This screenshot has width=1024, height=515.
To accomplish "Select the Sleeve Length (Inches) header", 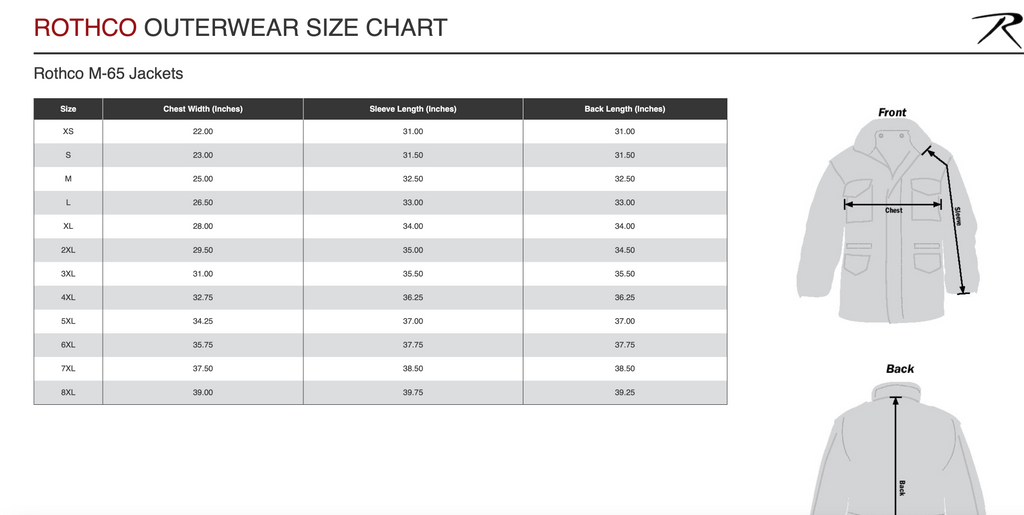I will coord(413,109).
